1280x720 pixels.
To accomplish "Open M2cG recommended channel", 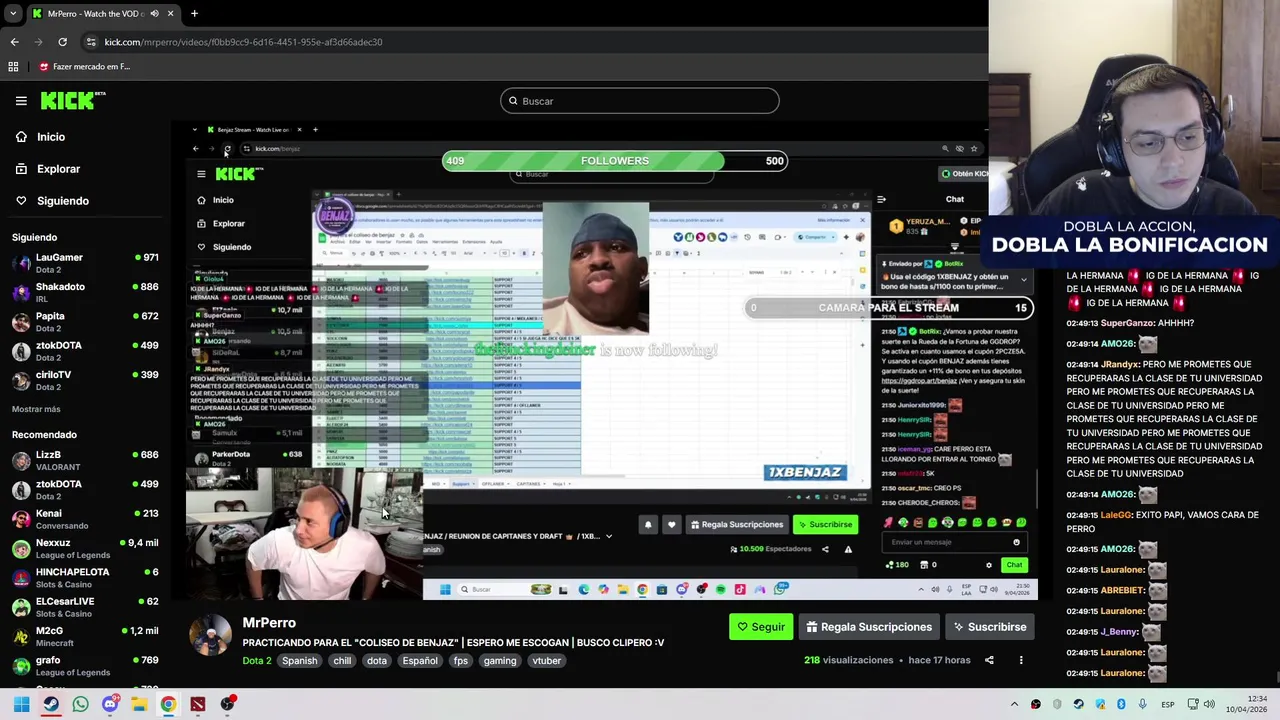I will [x=85, y=636].
